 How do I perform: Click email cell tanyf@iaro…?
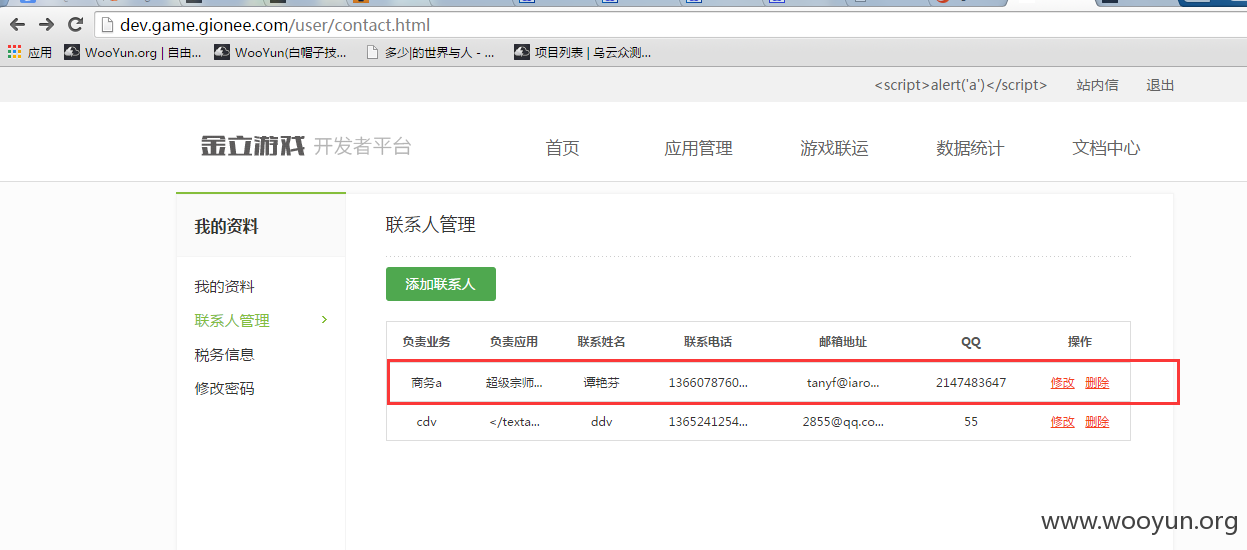click(x=843, y=383)
